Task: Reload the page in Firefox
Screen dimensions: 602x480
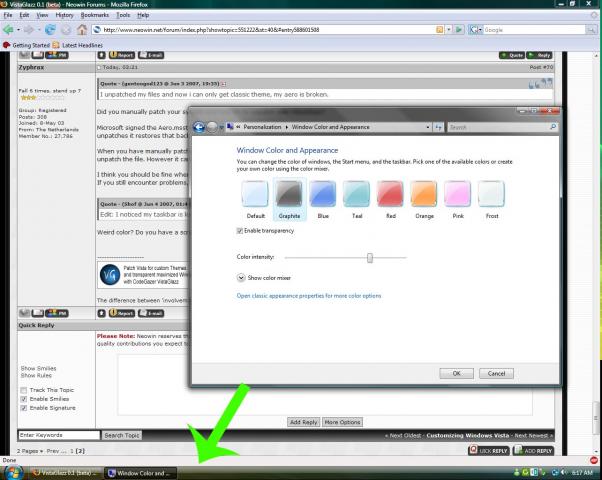Action: [x=50, y=30]
